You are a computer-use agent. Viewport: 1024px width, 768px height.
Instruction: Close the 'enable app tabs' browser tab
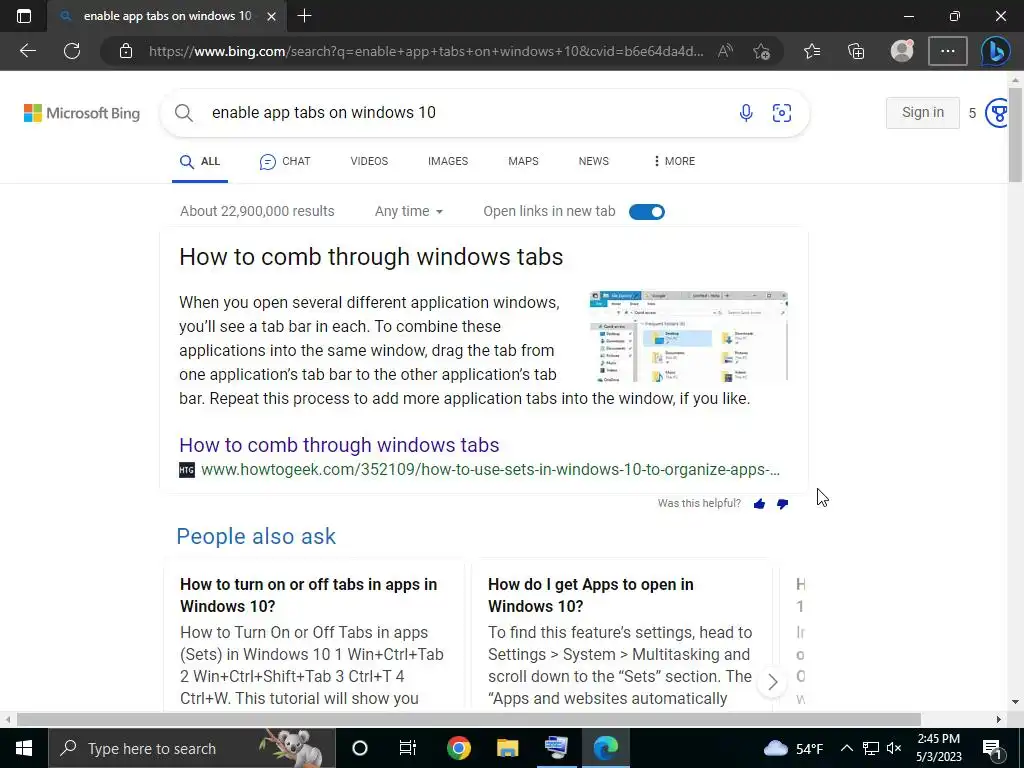271,16
